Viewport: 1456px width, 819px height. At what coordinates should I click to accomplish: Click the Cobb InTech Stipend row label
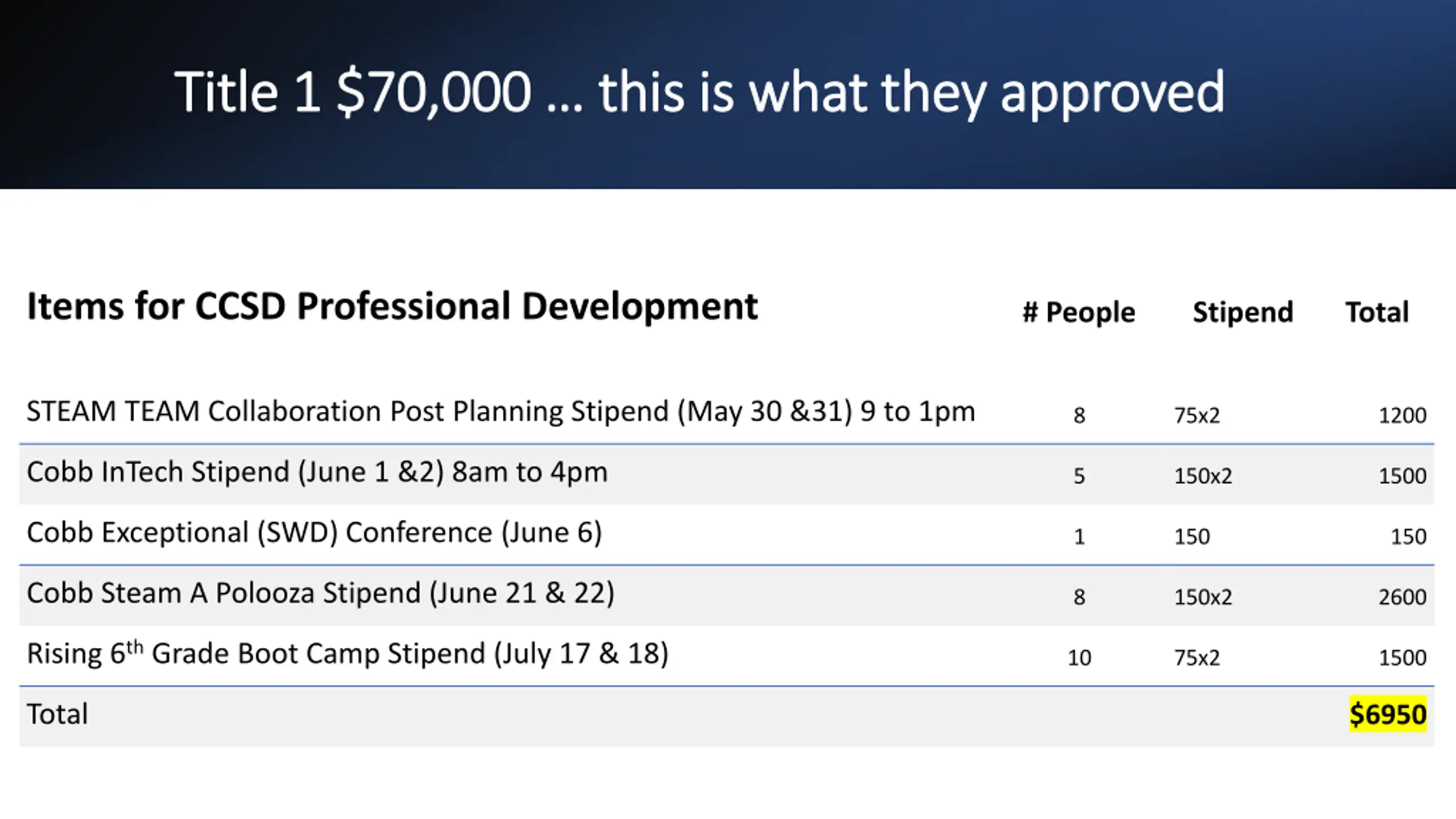coord(317,473)
